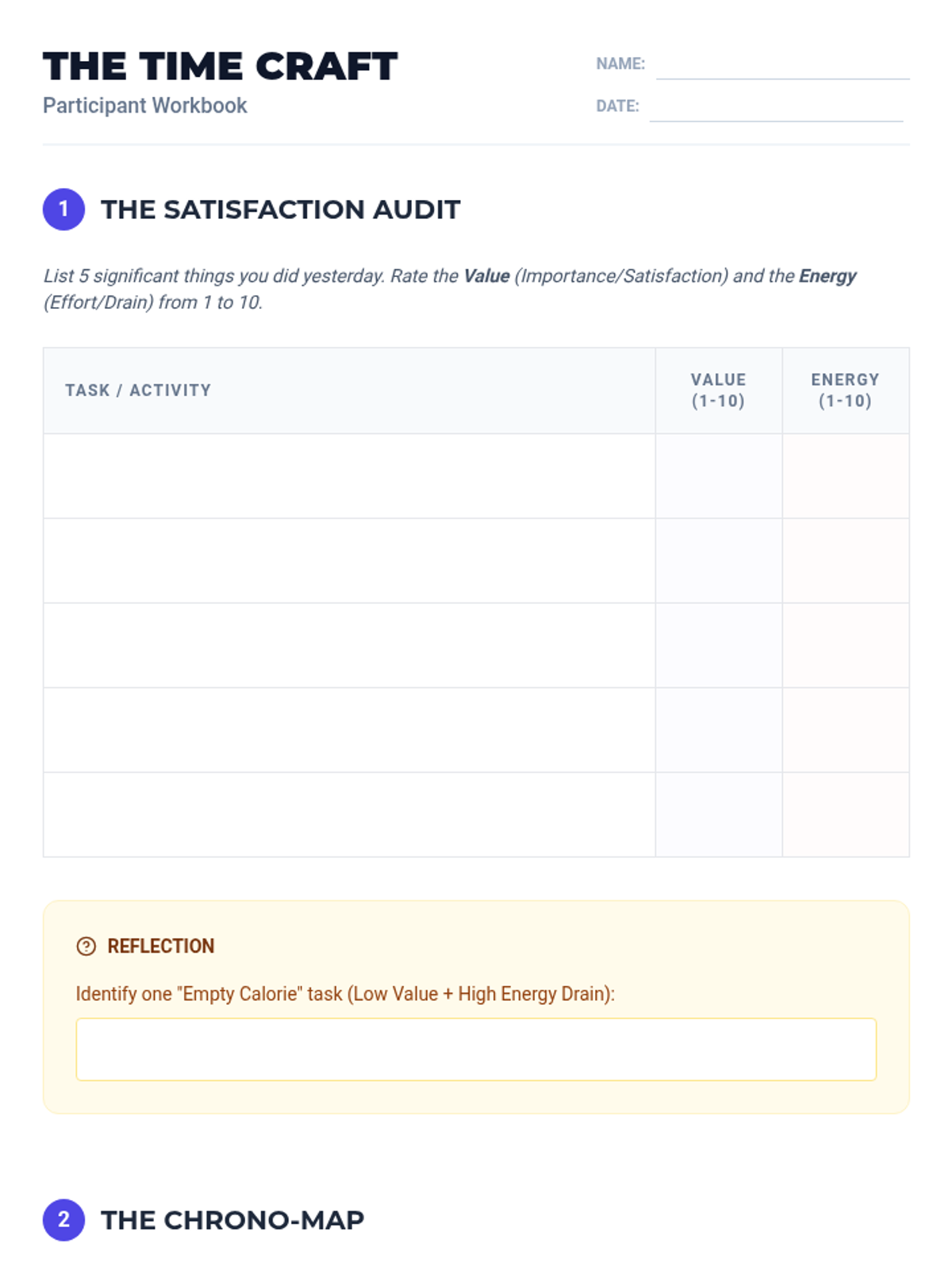Image resolution: width=952 pixels, height=1270 pixels.
Task: Click The Satisfaction Audit heading
Action: pyautogui.click(x=280, y=210)
